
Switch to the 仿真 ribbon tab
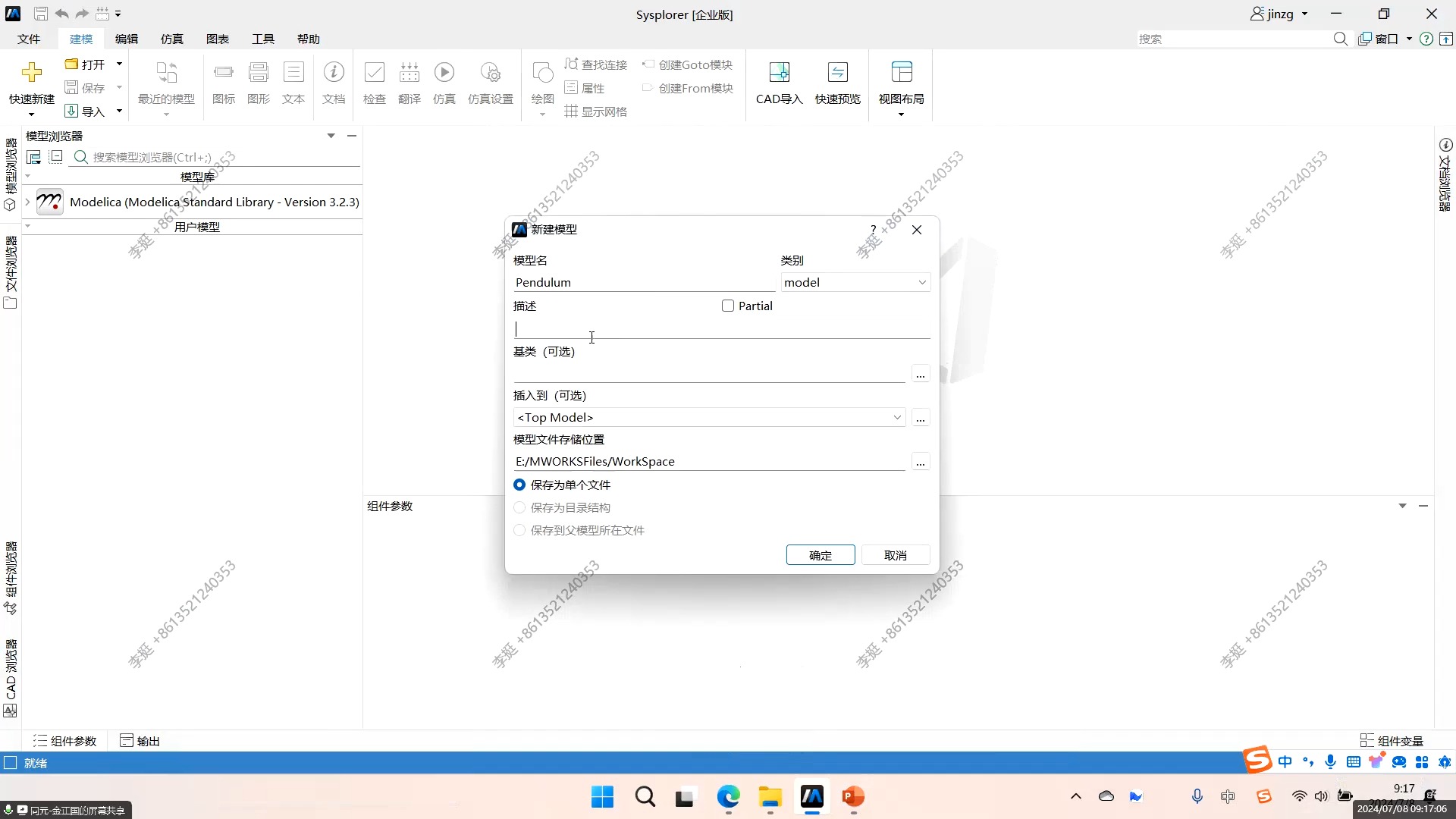click(172, 39)
